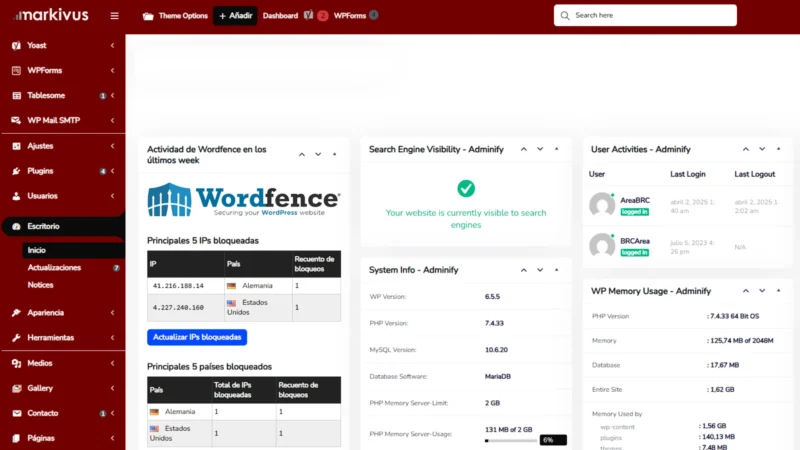Click the Añadir button in top bar
This screenshot has width=800, height=450.
click(235, 16)
